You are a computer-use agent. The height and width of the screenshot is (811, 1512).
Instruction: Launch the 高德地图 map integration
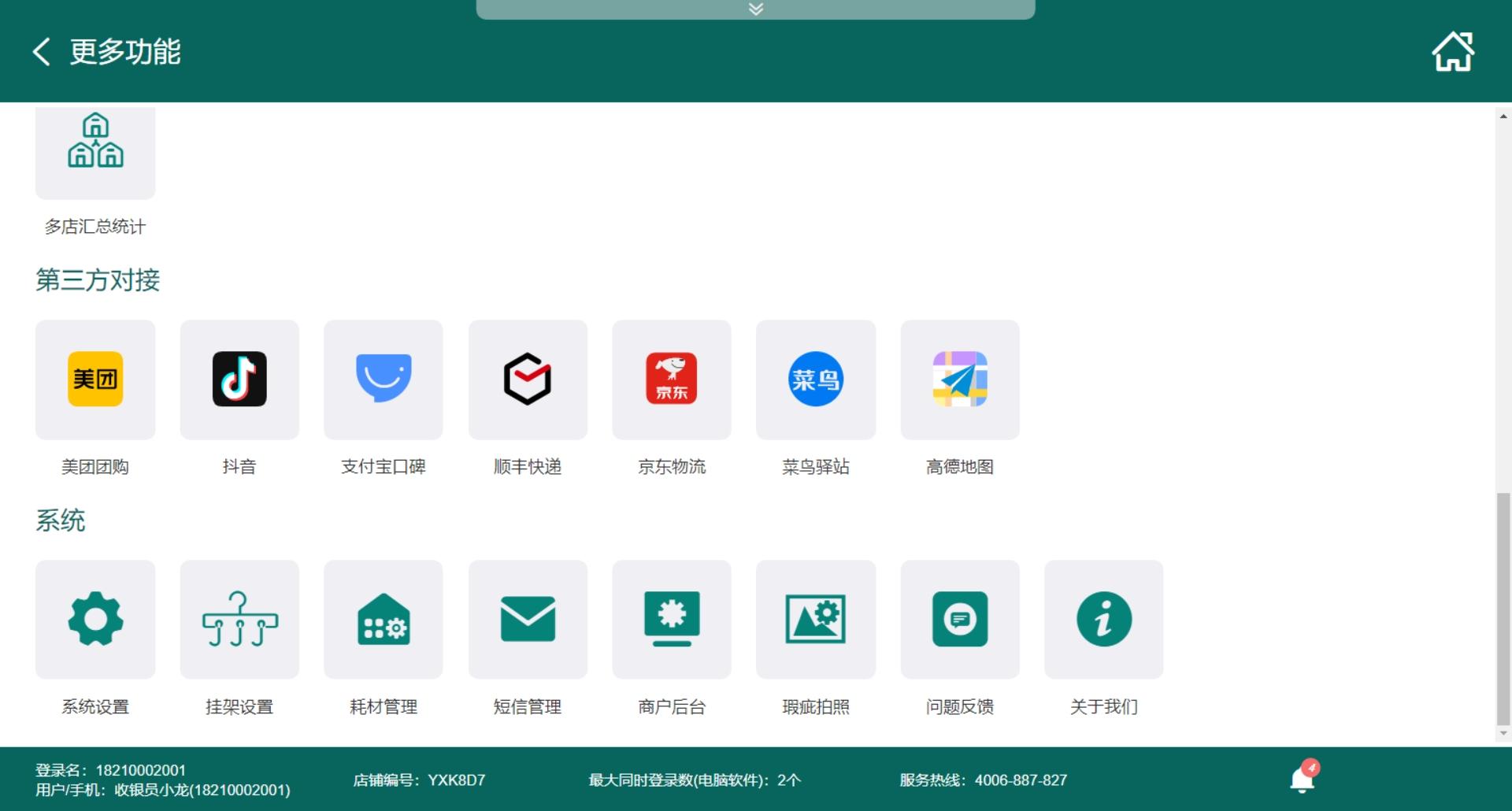tap(960, 380)
